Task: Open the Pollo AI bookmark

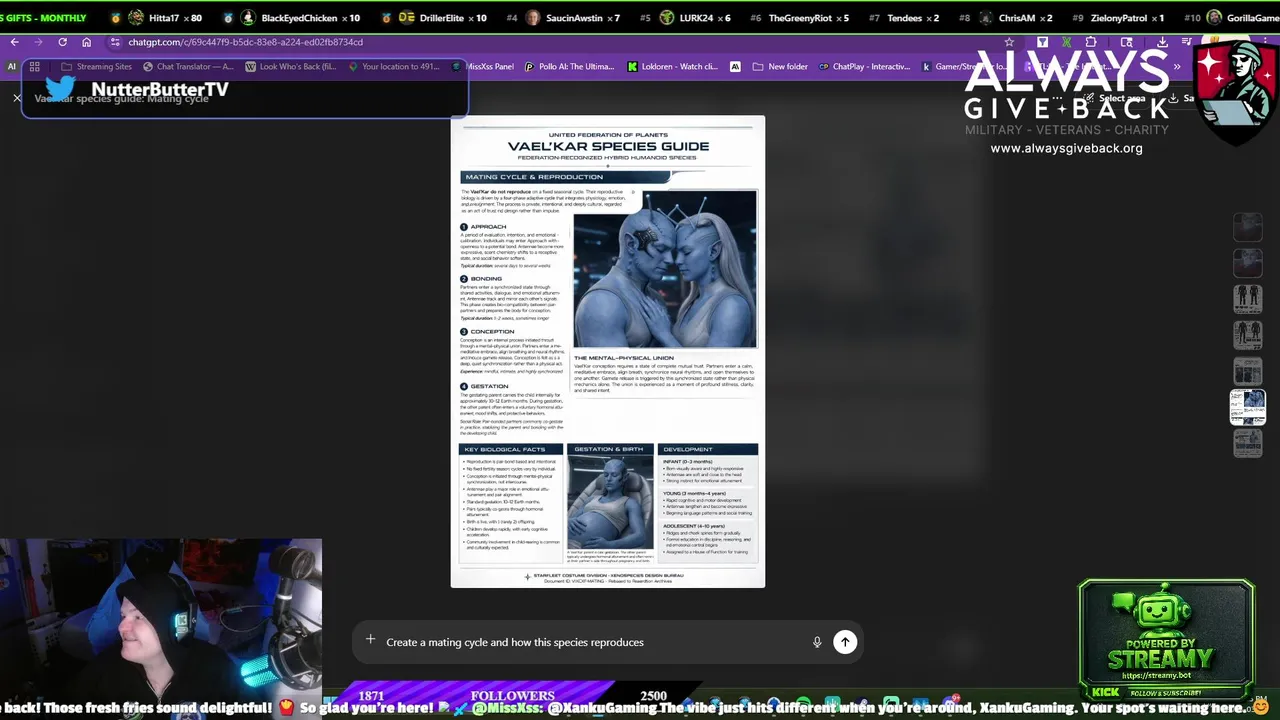Action: [569, 67]
